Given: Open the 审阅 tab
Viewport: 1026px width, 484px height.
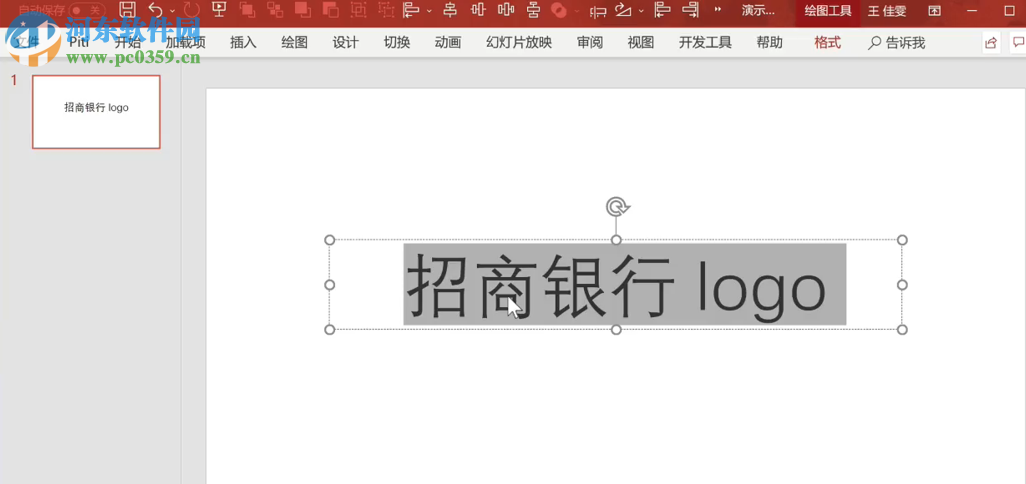Looking at the screenshot, I should click(590, 43).
